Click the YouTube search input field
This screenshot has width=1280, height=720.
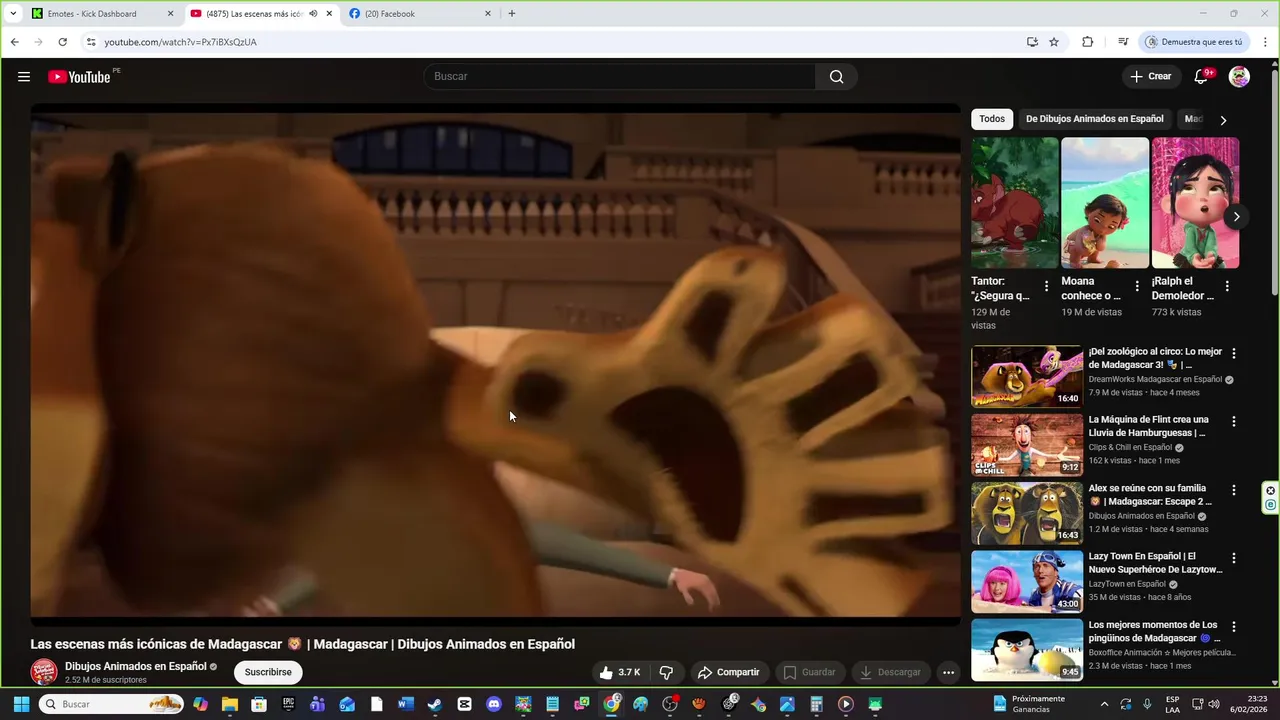pyautogui.click(x=620, y=77)
